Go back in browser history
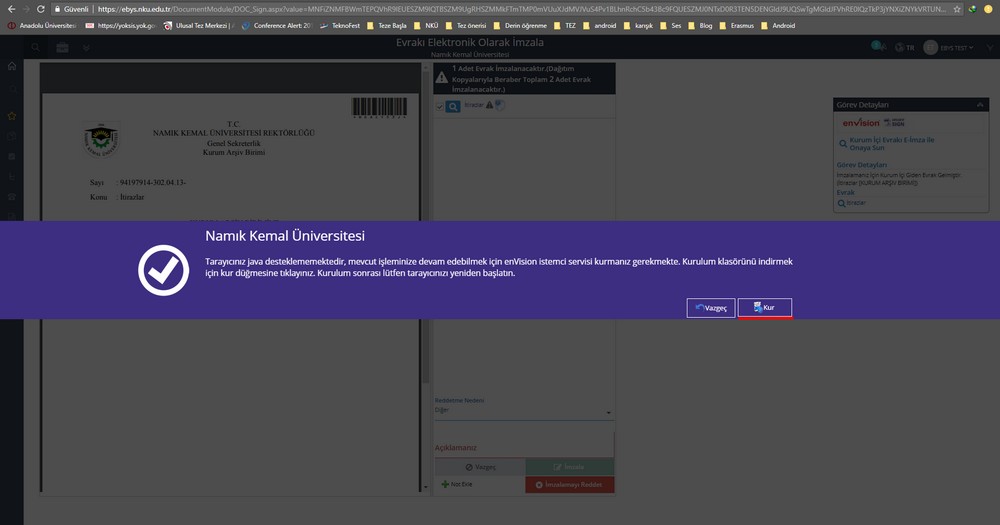 [11, 9]
